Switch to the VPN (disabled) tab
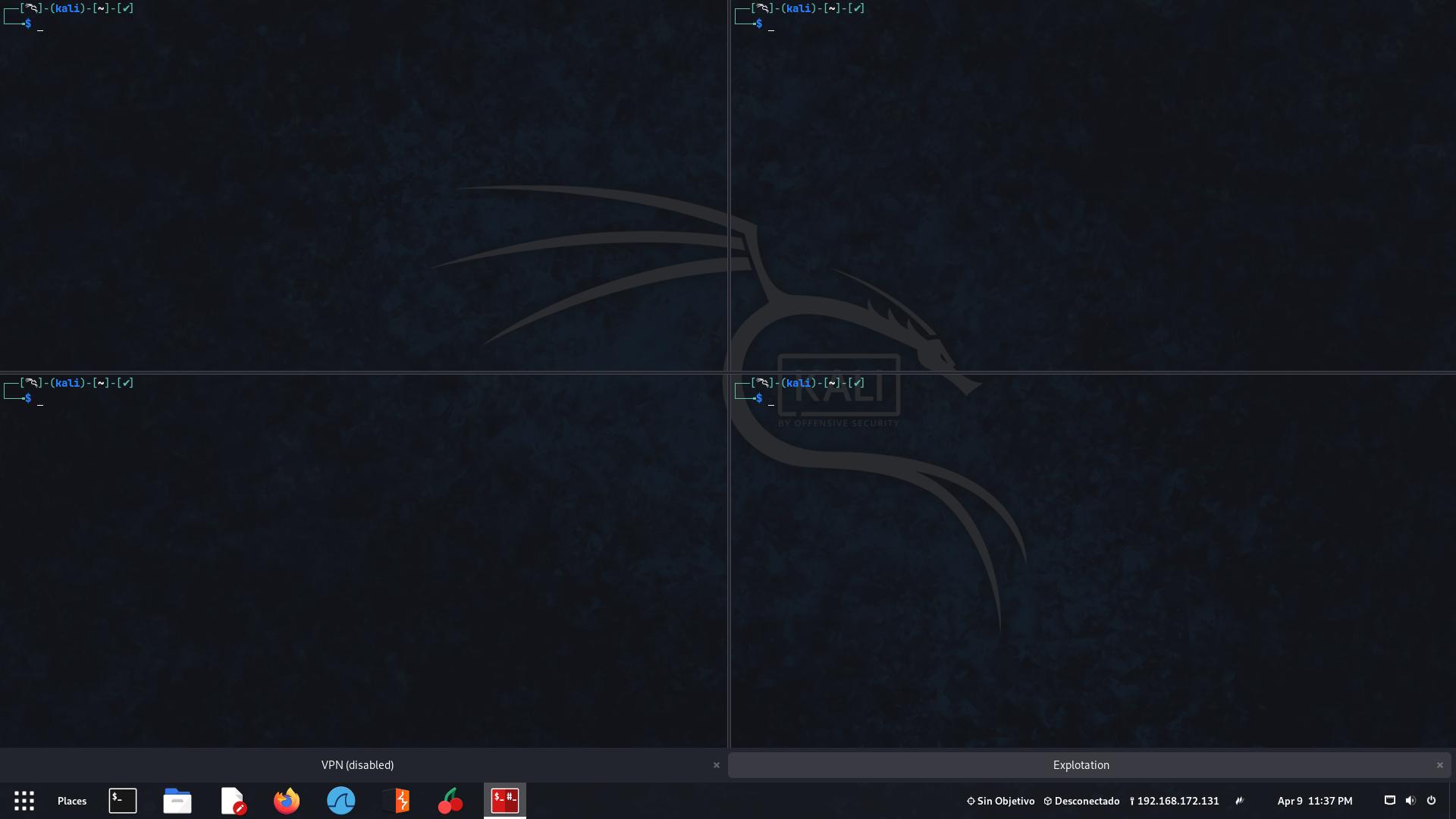Image resolution: width=1456 pixels, height=819 pixels. tap(357, 765)
